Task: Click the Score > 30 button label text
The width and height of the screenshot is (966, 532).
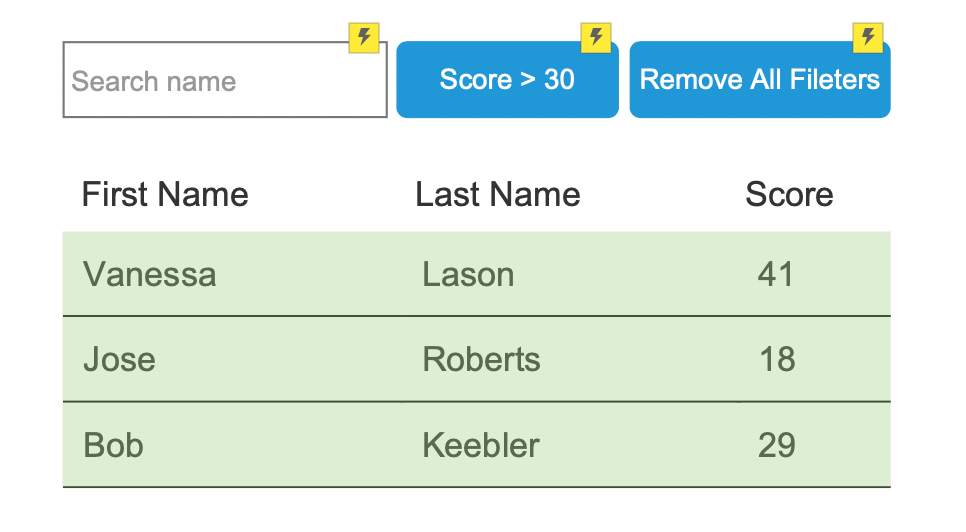Action: click(x=507, y=79)
